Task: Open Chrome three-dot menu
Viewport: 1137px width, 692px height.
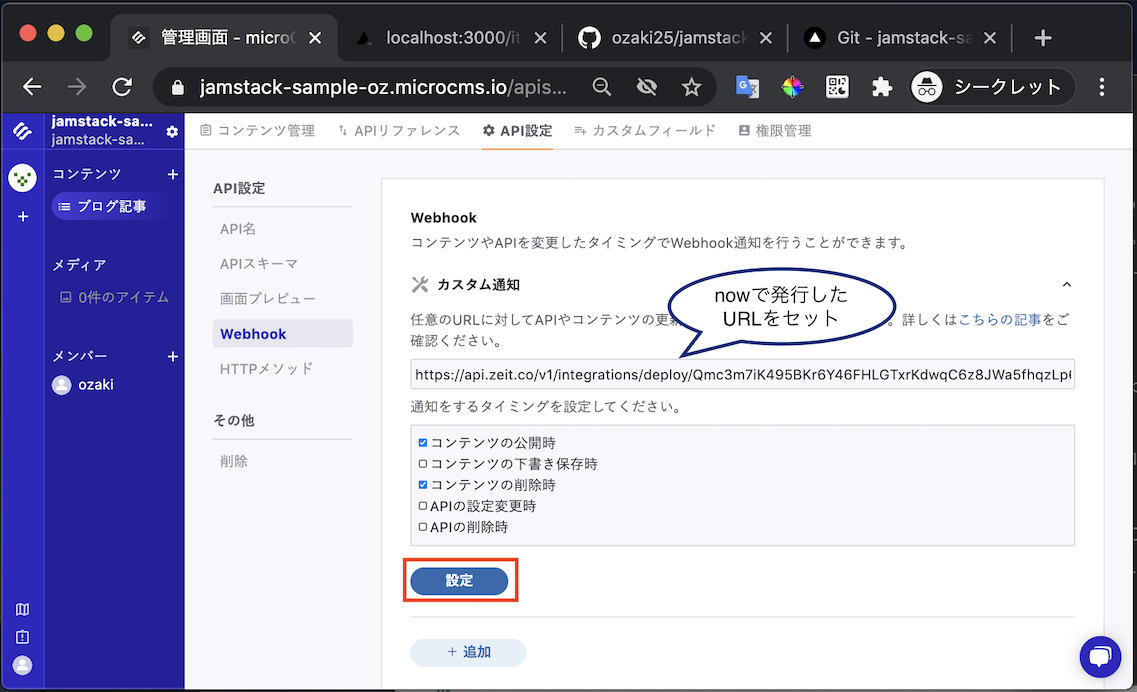Action: pyautogui.click(x=1101, y=87)
